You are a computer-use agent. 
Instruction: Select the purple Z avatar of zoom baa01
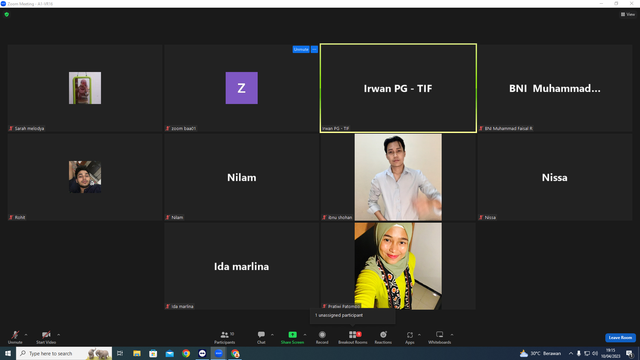point(242,88)
